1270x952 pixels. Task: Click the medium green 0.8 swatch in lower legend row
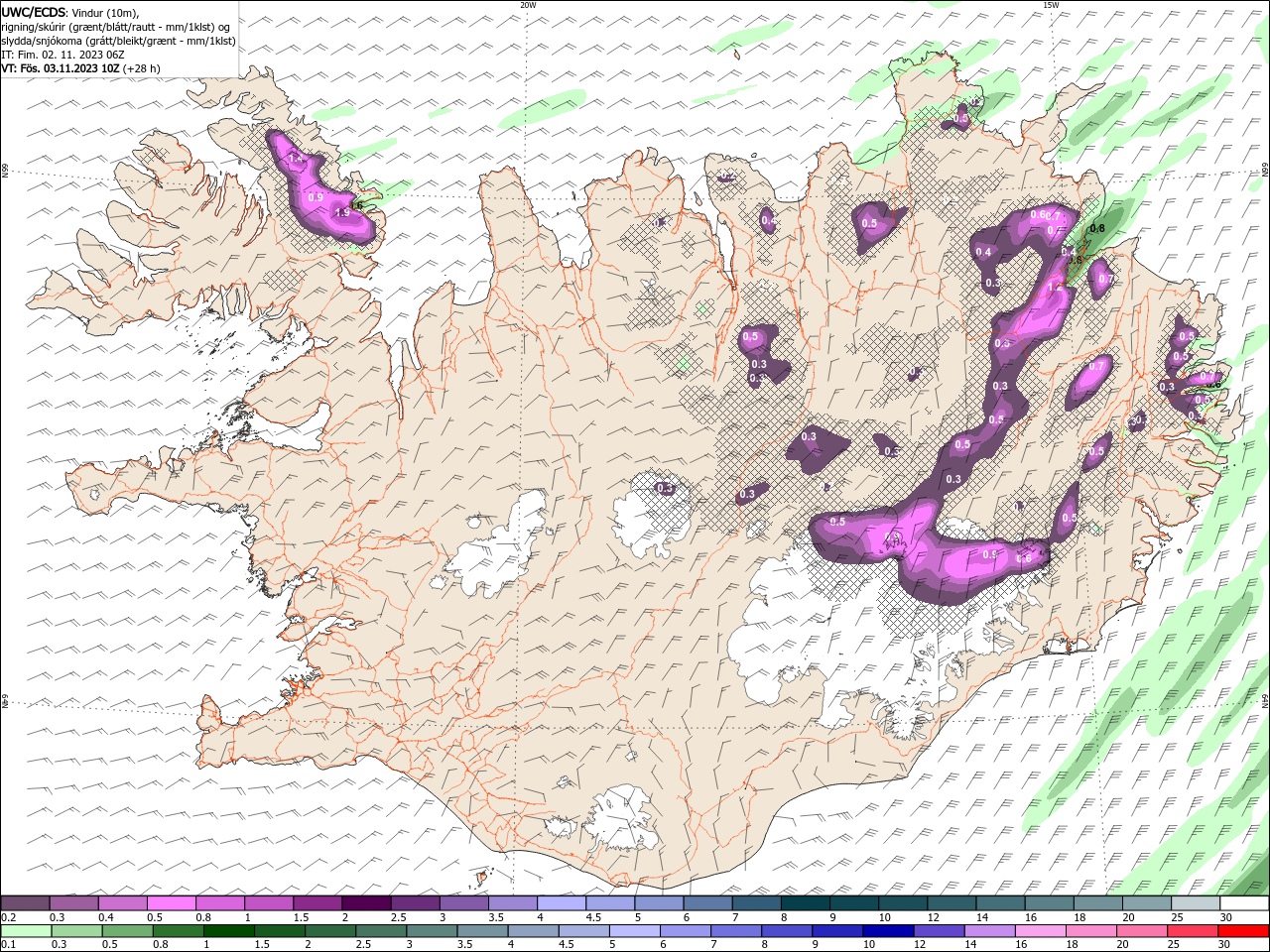click(x=179, y=931)
